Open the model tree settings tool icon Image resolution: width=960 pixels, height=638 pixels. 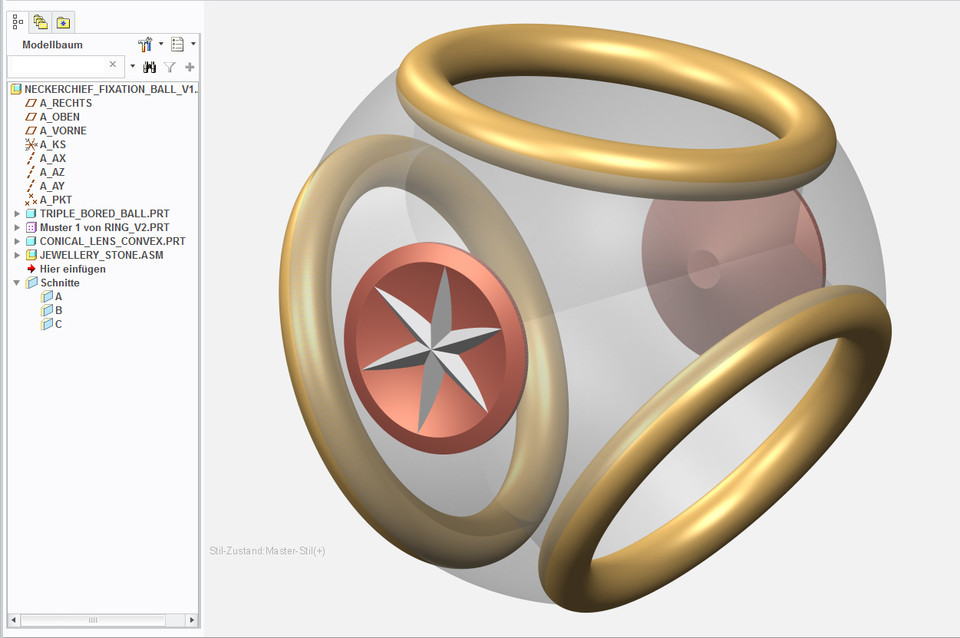point(144,44)
